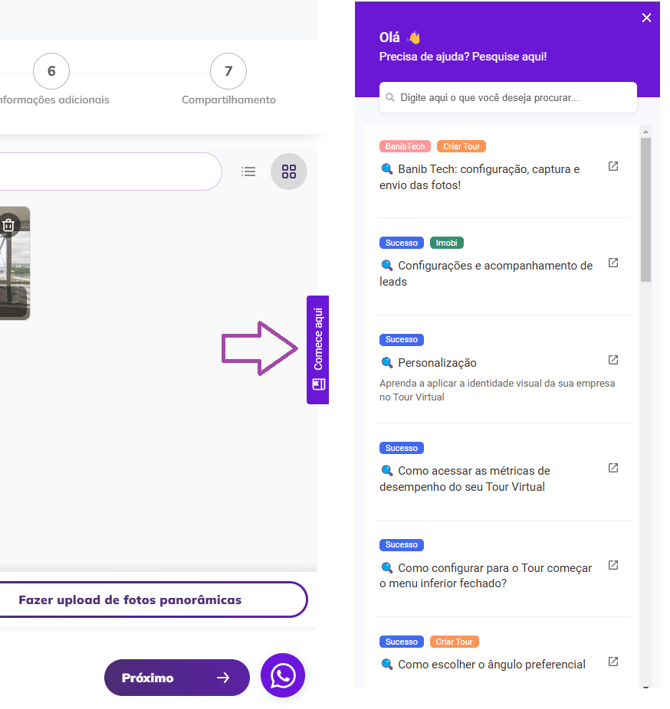The height and width of the screenshot is (709, 670).
Task: Go to step 6 Informações adicionais
Action: (51, 72)
